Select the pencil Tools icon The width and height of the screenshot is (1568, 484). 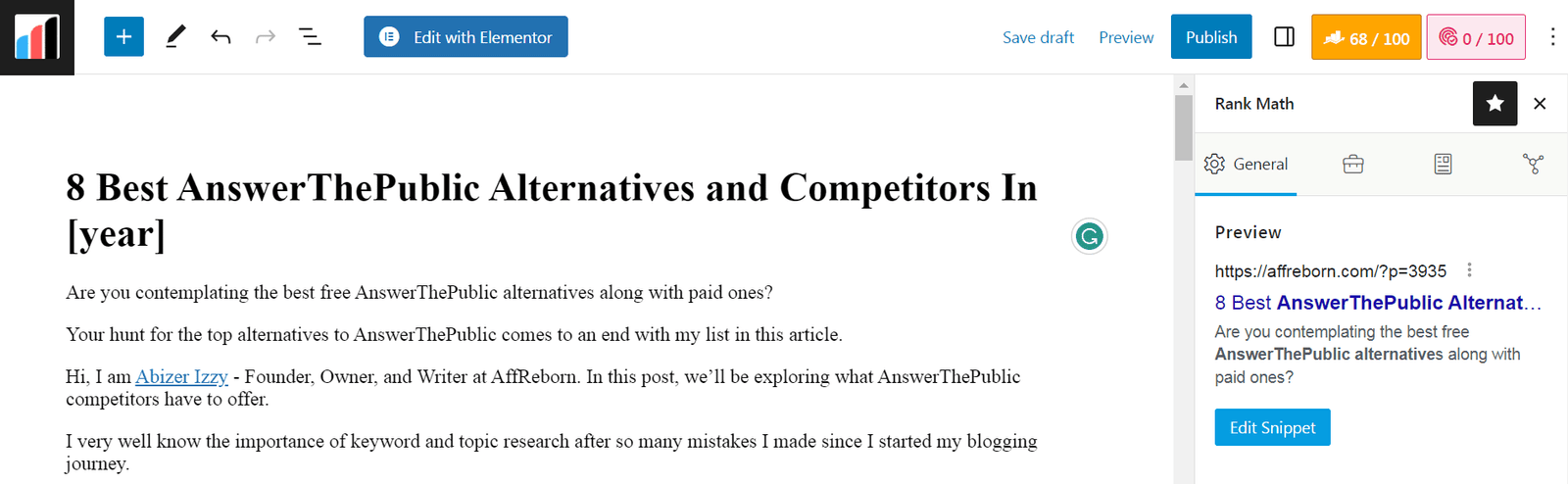tap(175, 37)
